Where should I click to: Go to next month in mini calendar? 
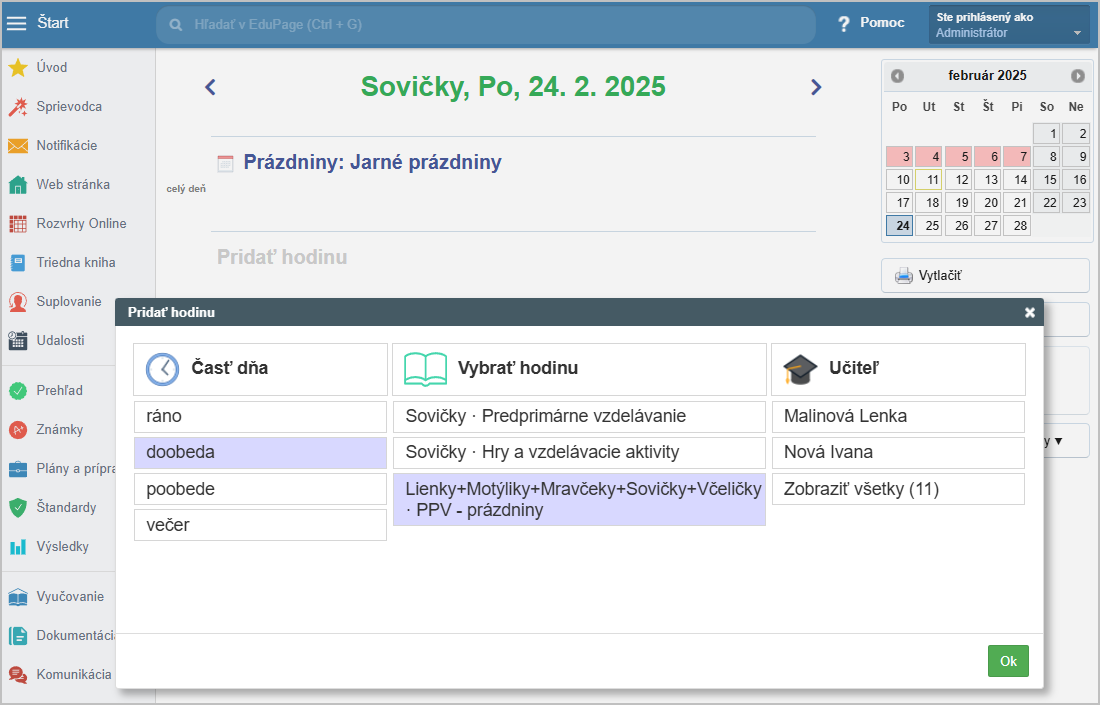tap(1077, 76)
